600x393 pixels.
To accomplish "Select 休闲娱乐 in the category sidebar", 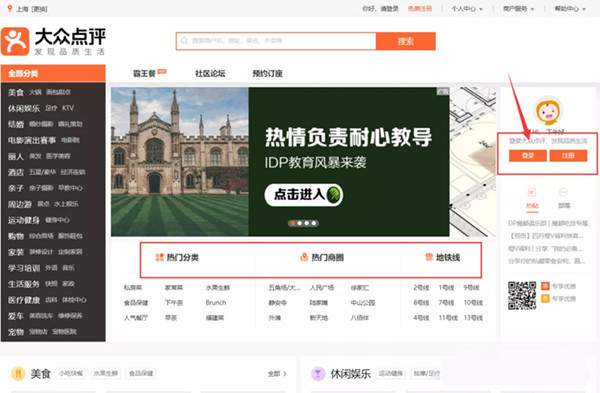I will pyautogui.click(x=24, y=108).
